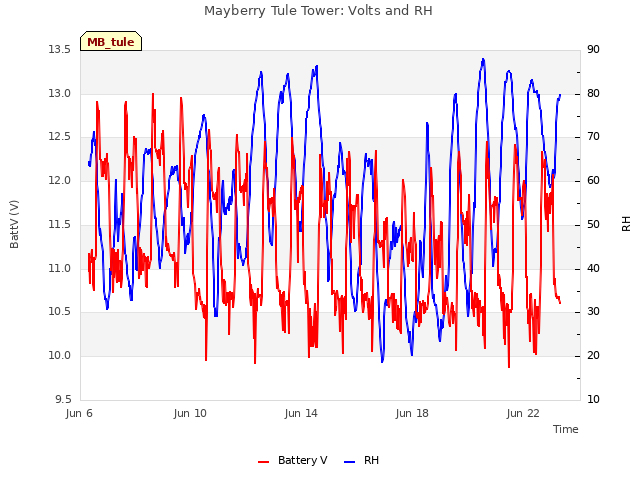Click the right-side RH axis title
This screenshot has height=480, width=640.
click(x=626, y=224)
